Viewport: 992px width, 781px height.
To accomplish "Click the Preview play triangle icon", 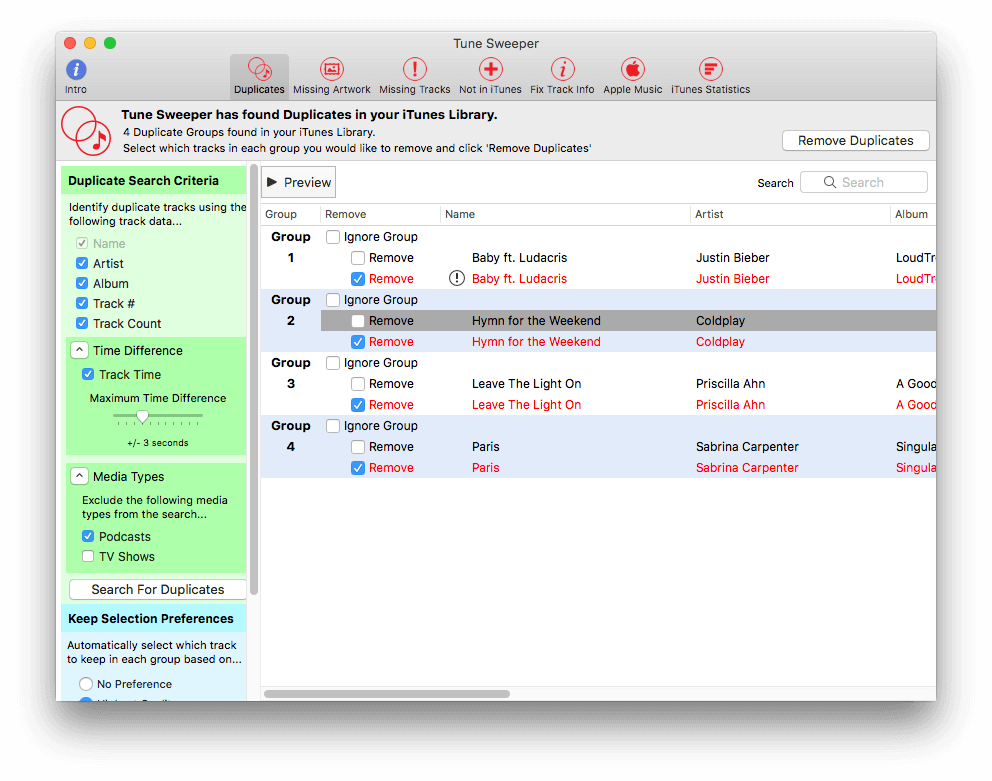I will tap(272, 182).
